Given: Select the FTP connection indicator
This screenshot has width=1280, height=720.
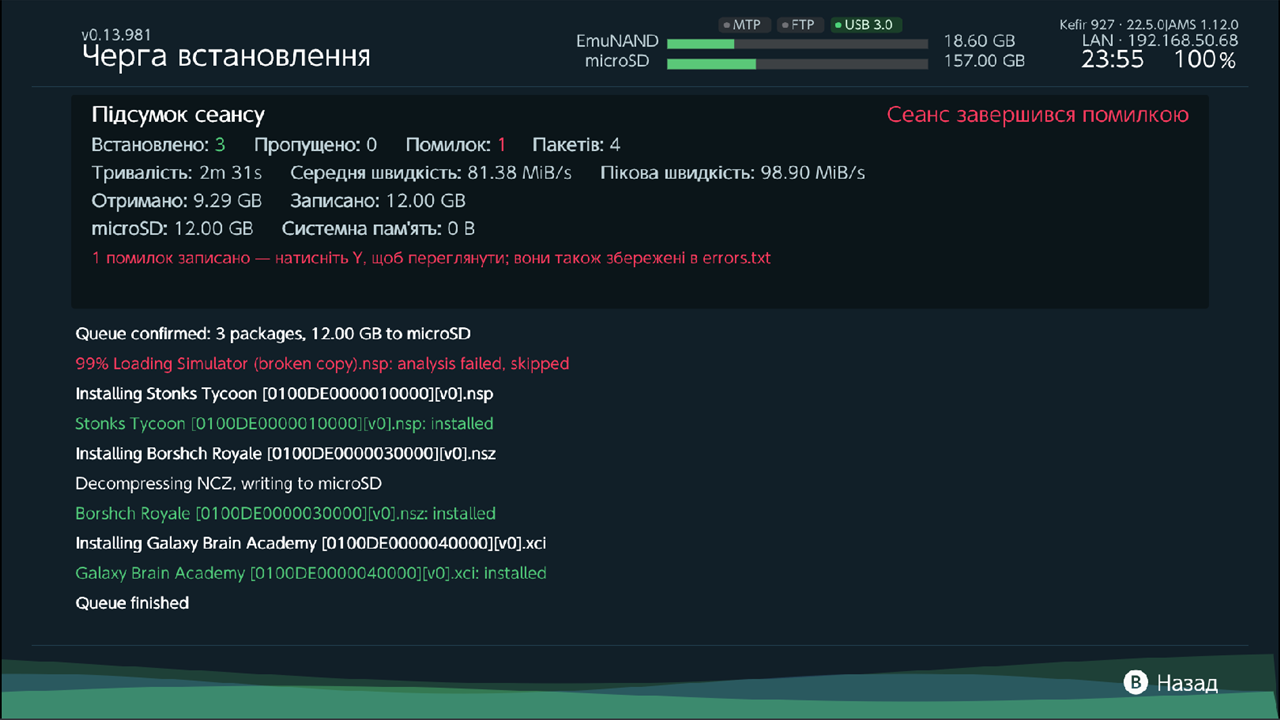Looking at the screenshot, I should coord(798,25).
